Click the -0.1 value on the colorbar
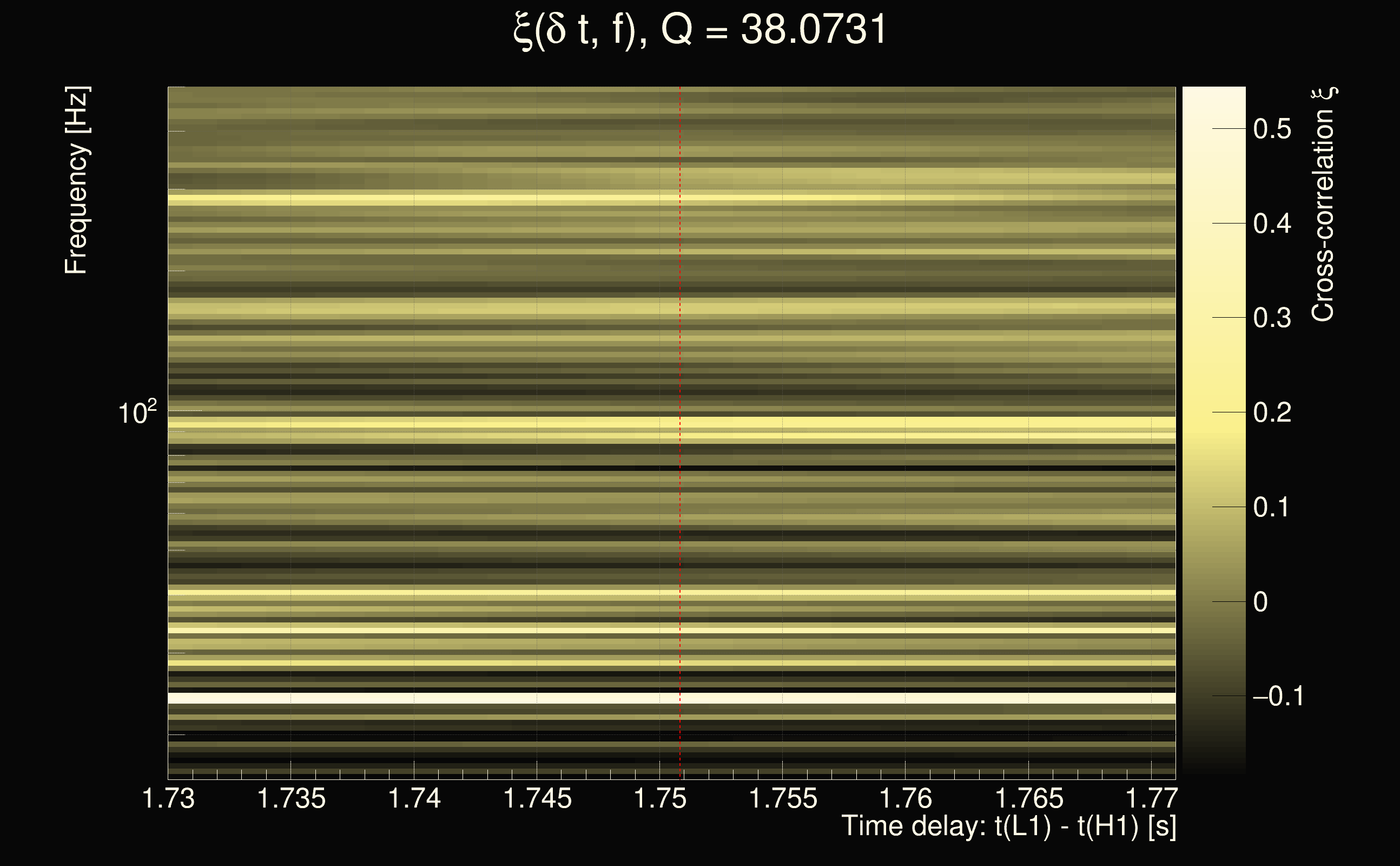The height and width of the screenshot is (866, 1400). click(1278, 696)
